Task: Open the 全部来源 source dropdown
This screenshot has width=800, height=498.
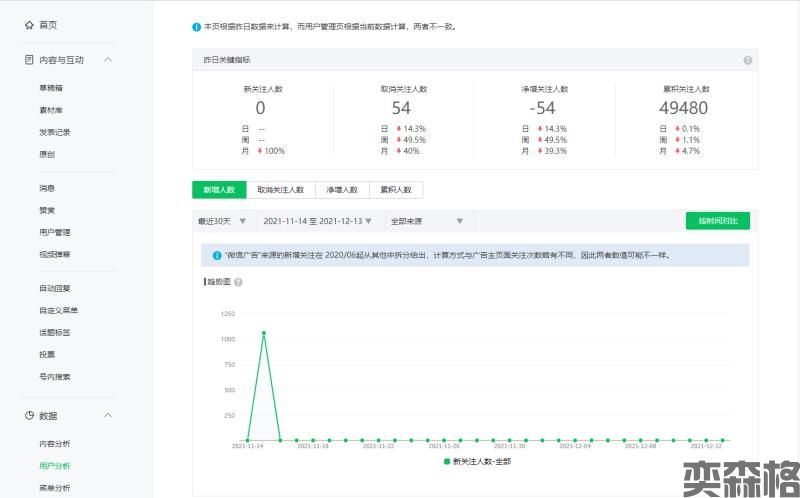Action: tap(427, 221)
